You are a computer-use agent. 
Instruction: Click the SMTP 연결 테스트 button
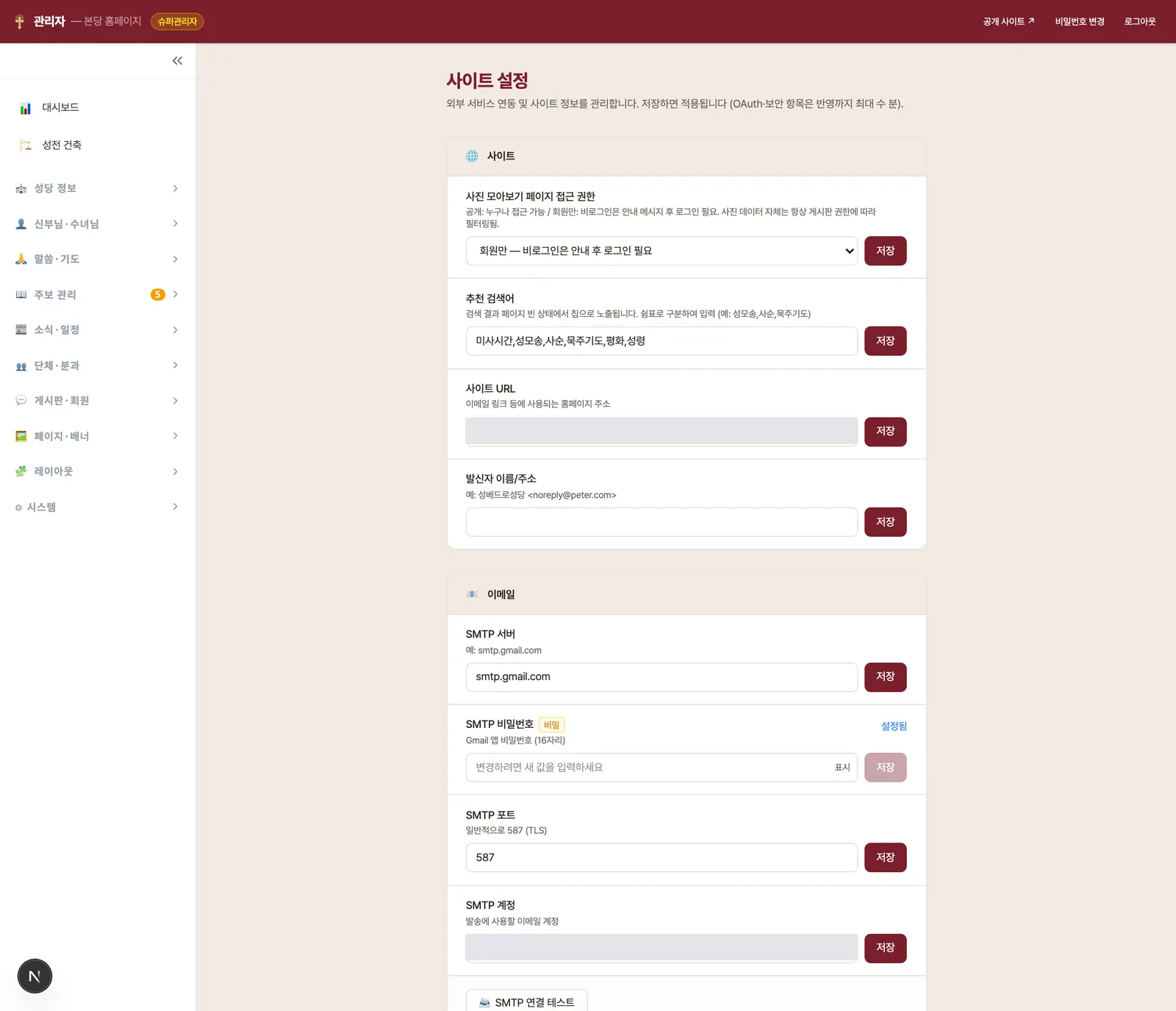tap(527, 1001)
